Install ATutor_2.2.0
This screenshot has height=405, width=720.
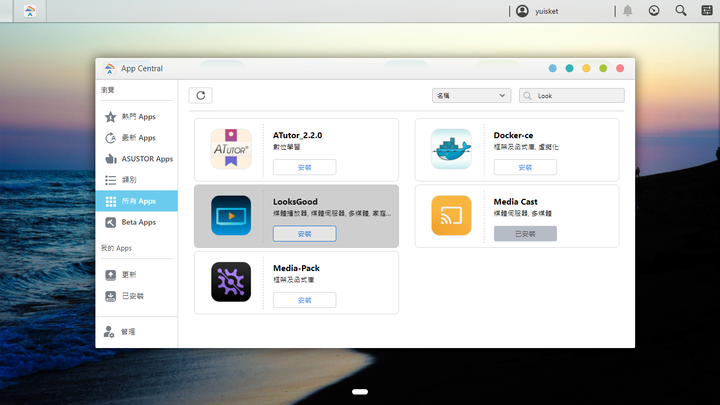point(304,168)
